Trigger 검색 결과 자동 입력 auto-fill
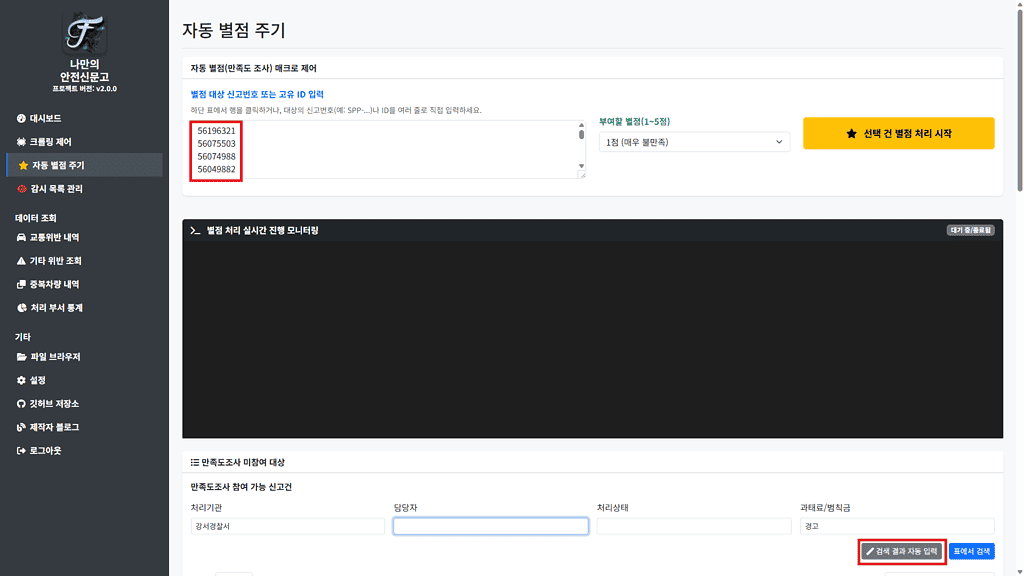Image resolution: width=1024 pixels, height=576 pixels. point(901,551)
